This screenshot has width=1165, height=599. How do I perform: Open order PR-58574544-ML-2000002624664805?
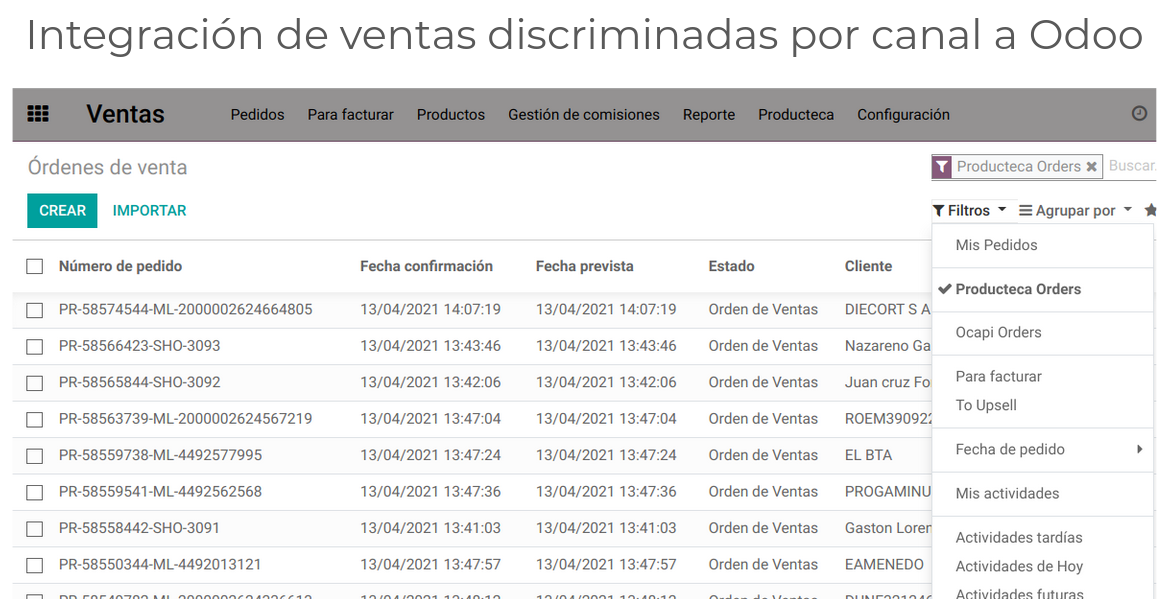coord(186,309)
